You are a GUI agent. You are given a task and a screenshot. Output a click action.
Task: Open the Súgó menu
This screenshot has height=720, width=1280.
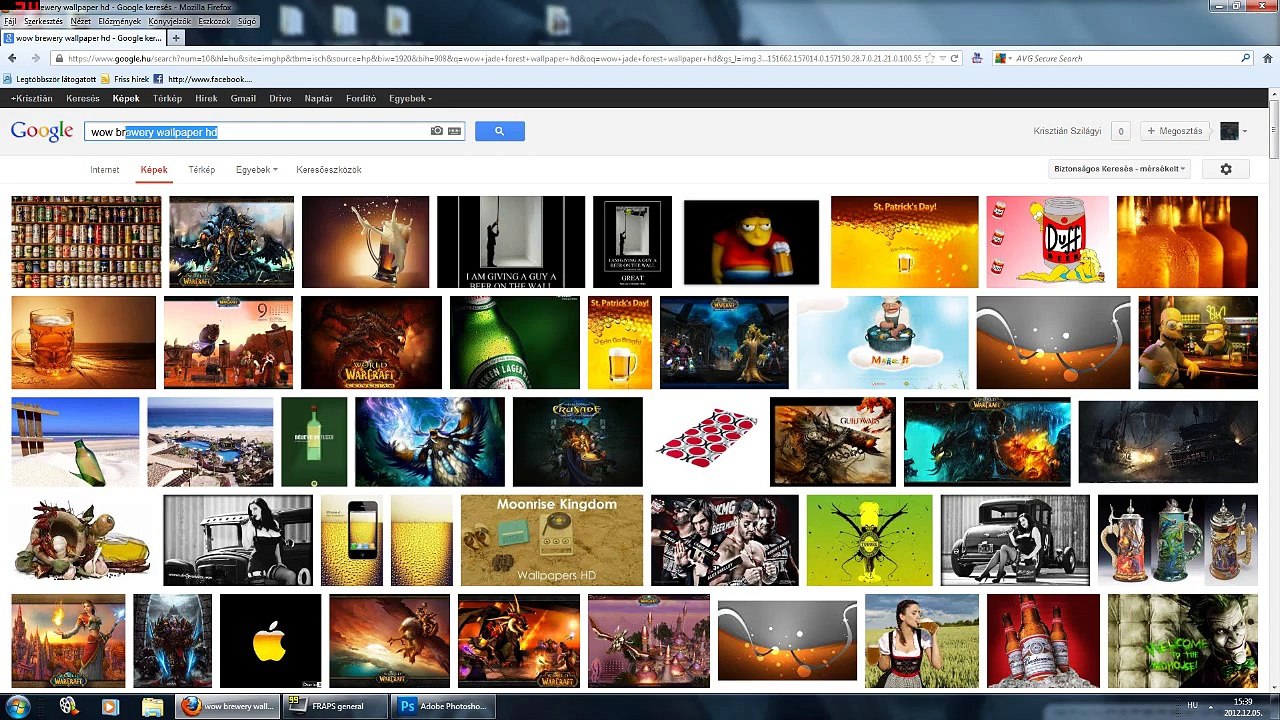pos(247,21)
